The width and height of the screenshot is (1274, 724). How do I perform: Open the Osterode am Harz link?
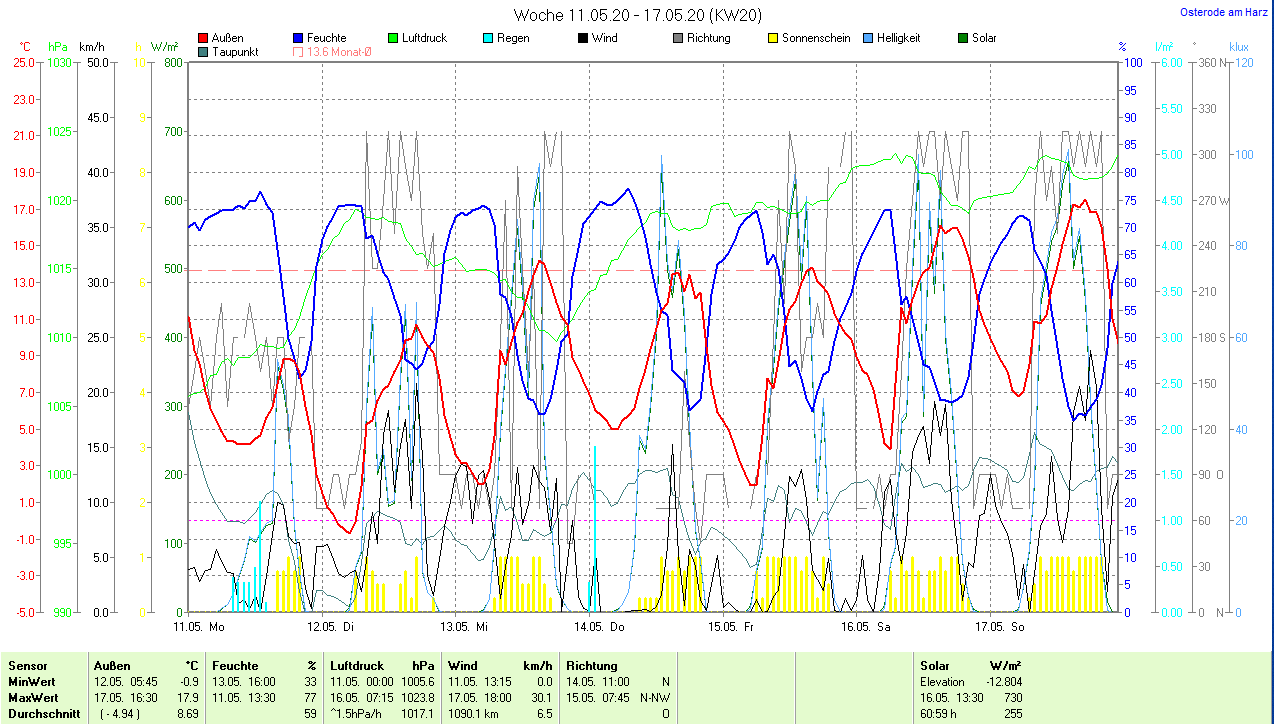tap(1225, 12)
